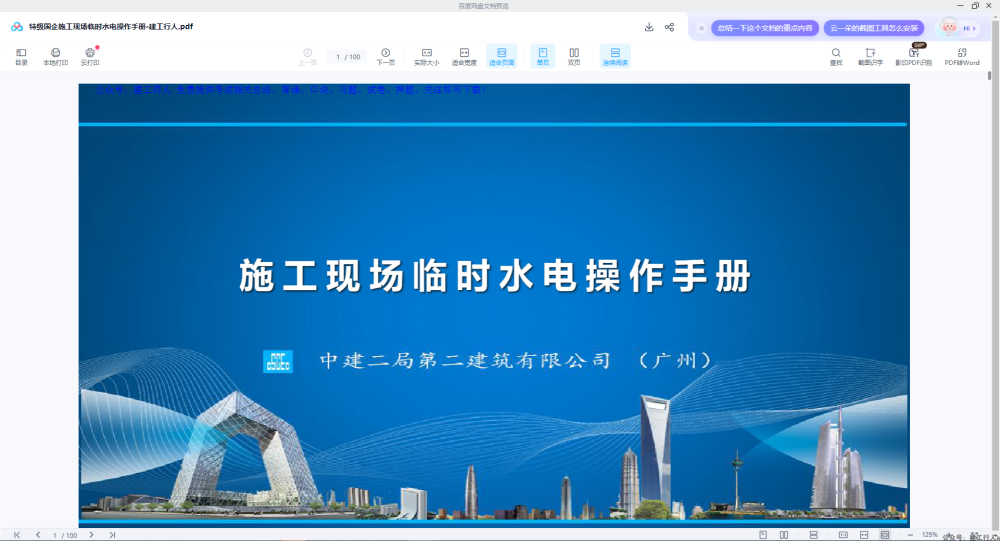Click the Baidu Netdisk logo icon

click(x=17, y=27)
